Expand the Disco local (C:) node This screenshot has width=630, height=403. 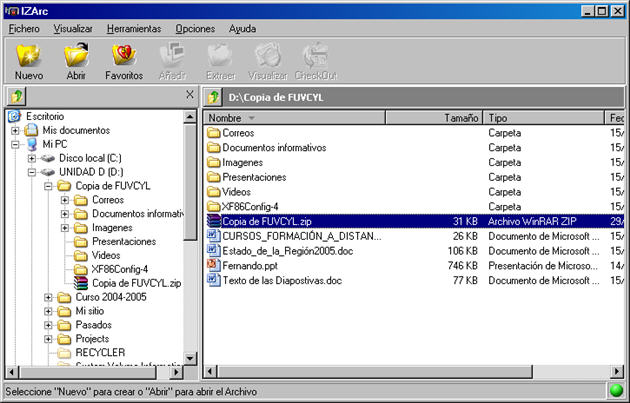[x=33, y=158]
